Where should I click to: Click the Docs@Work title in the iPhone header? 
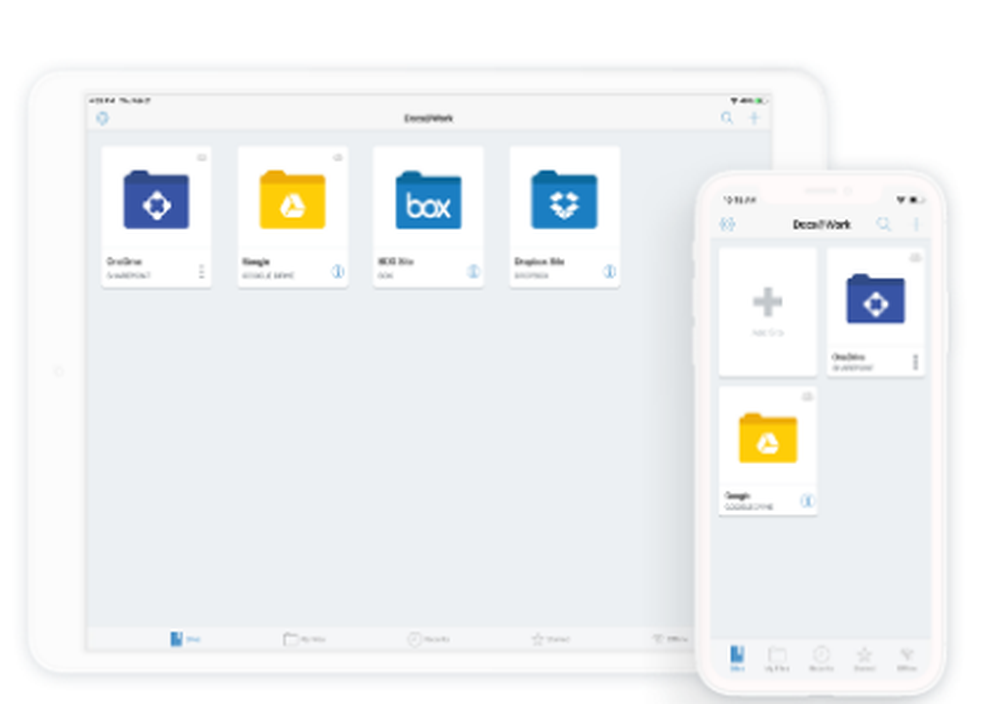click(x=821, y=224)
